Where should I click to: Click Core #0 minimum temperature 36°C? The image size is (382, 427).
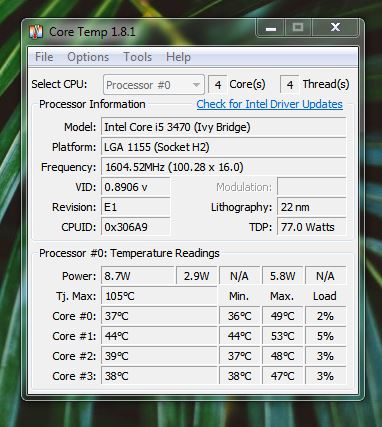[239, 316]
